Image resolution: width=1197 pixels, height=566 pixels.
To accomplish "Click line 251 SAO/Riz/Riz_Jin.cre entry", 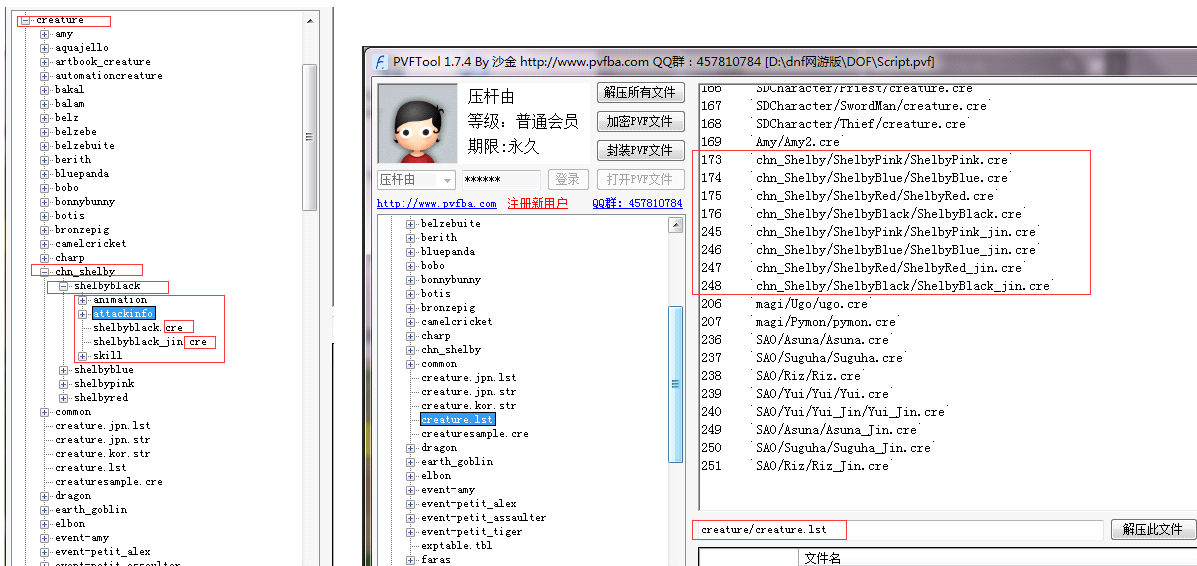I will (822, 465).
